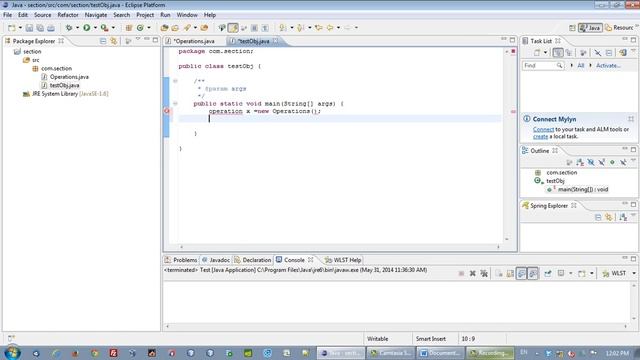The image size is (640, 360).
Task: Open the Back history dropdown arrow
Action: click(x=338, y=28)
